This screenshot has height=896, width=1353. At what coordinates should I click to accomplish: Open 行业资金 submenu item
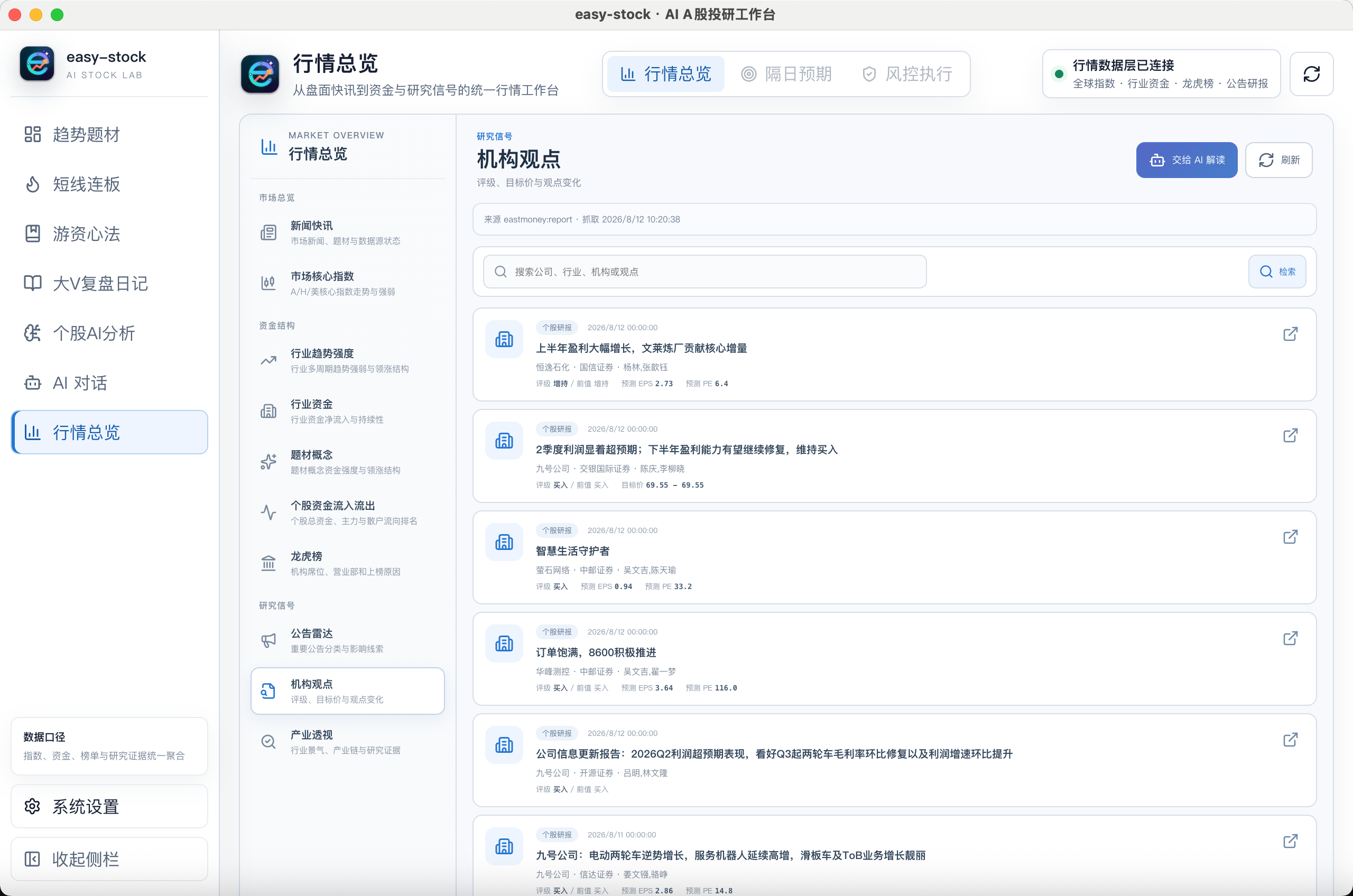pos(348,412)
